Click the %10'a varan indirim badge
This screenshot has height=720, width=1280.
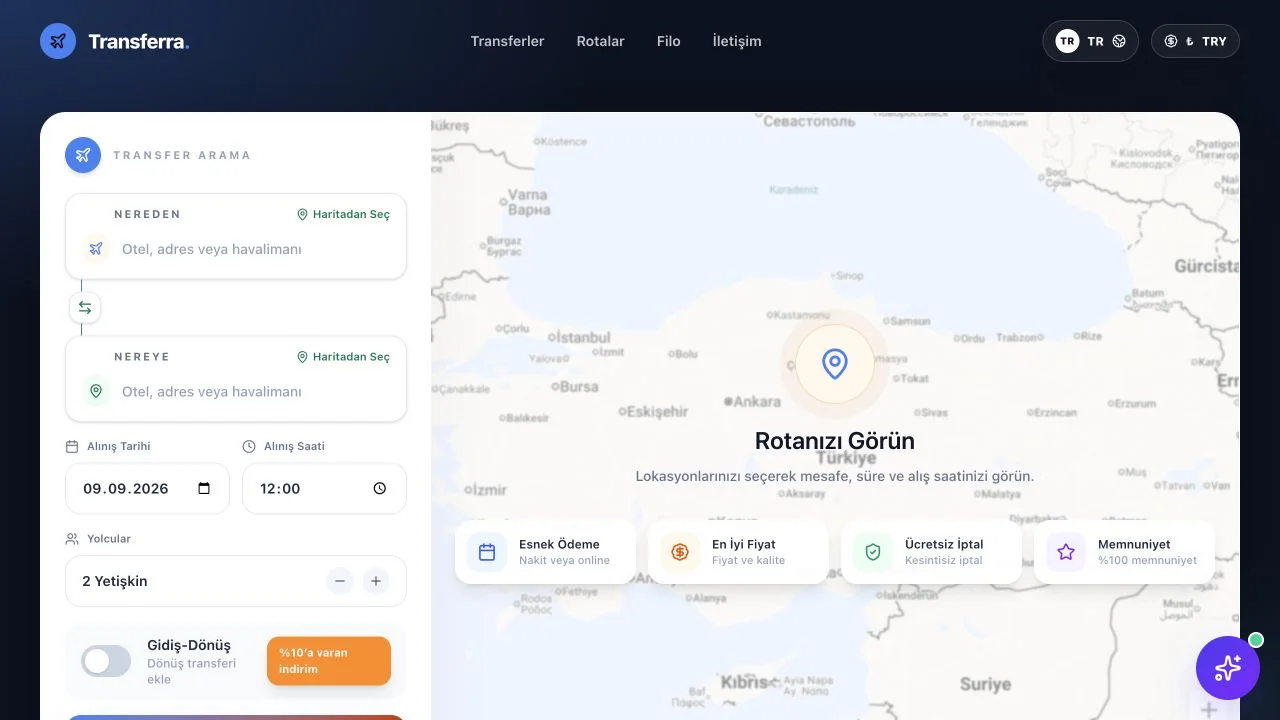click(329, 661)
